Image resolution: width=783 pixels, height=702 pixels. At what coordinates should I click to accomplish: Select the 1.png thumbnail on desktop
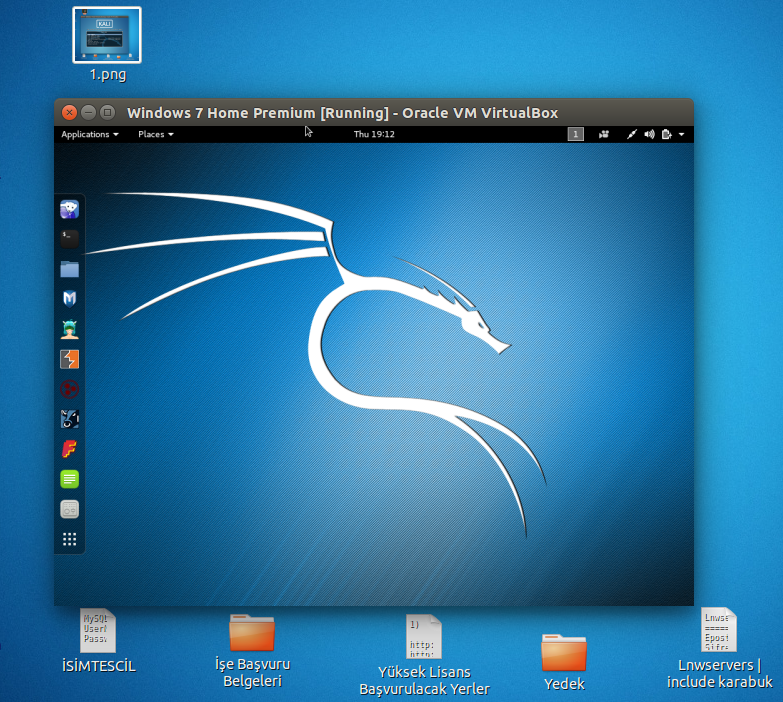click(x=107, y=36)
